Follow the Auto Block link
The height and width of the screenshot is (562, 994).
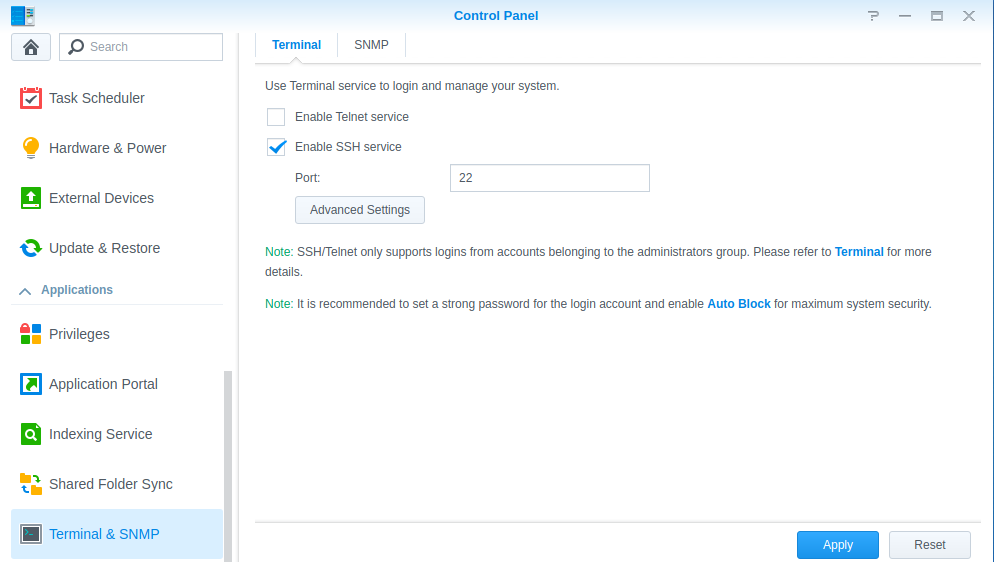(739, 304)
